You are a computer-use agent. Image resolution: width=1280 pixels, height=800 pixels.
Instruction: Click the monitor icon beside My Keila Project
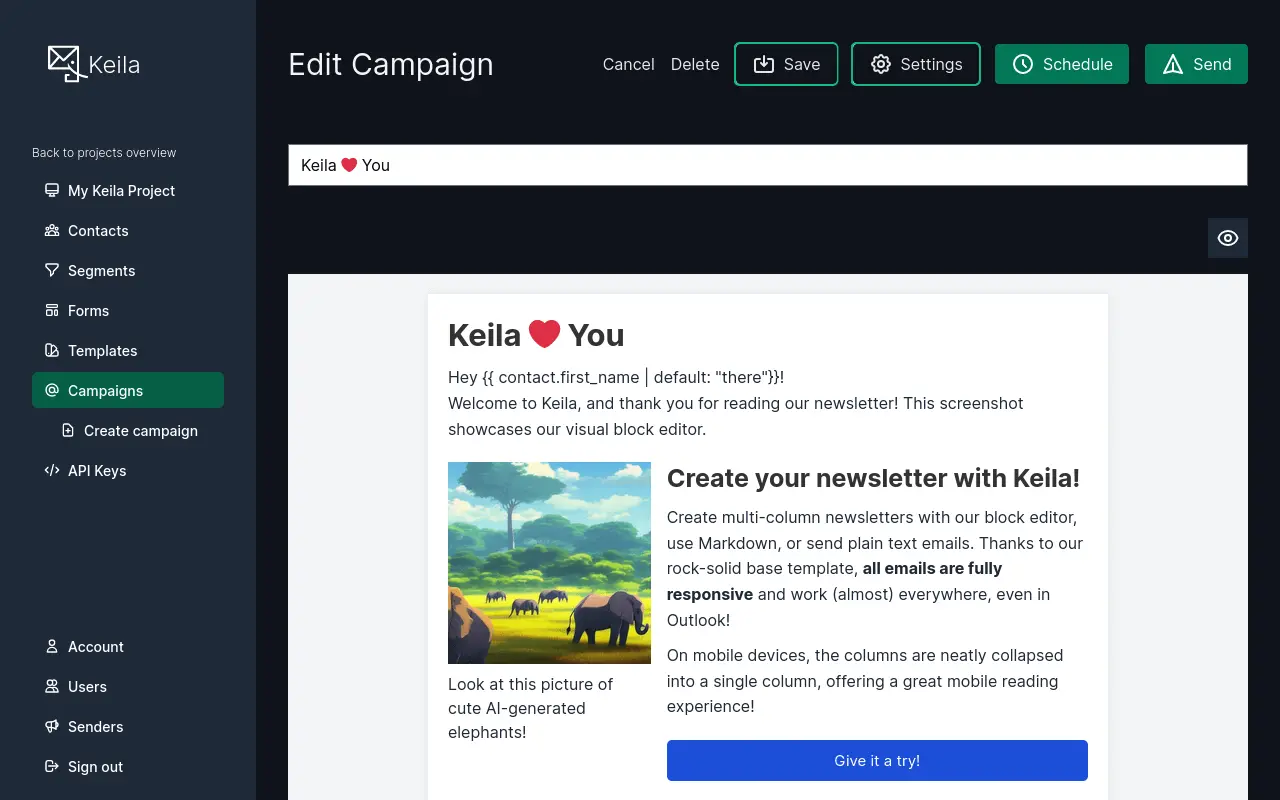click(x=52, y=190)
